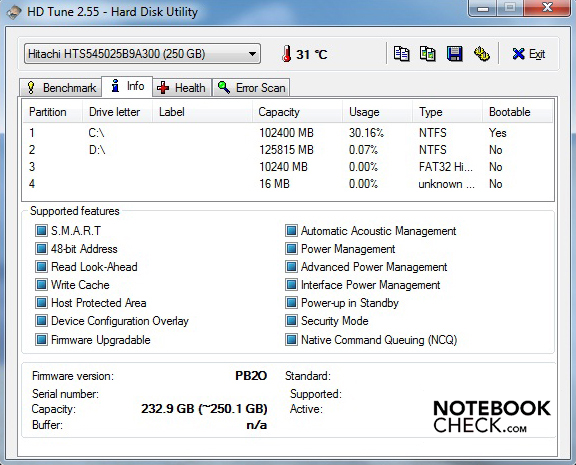Toggle the Interface Power Management checkbox
Screen dimensions: 576x465
(x=291, y=285)
